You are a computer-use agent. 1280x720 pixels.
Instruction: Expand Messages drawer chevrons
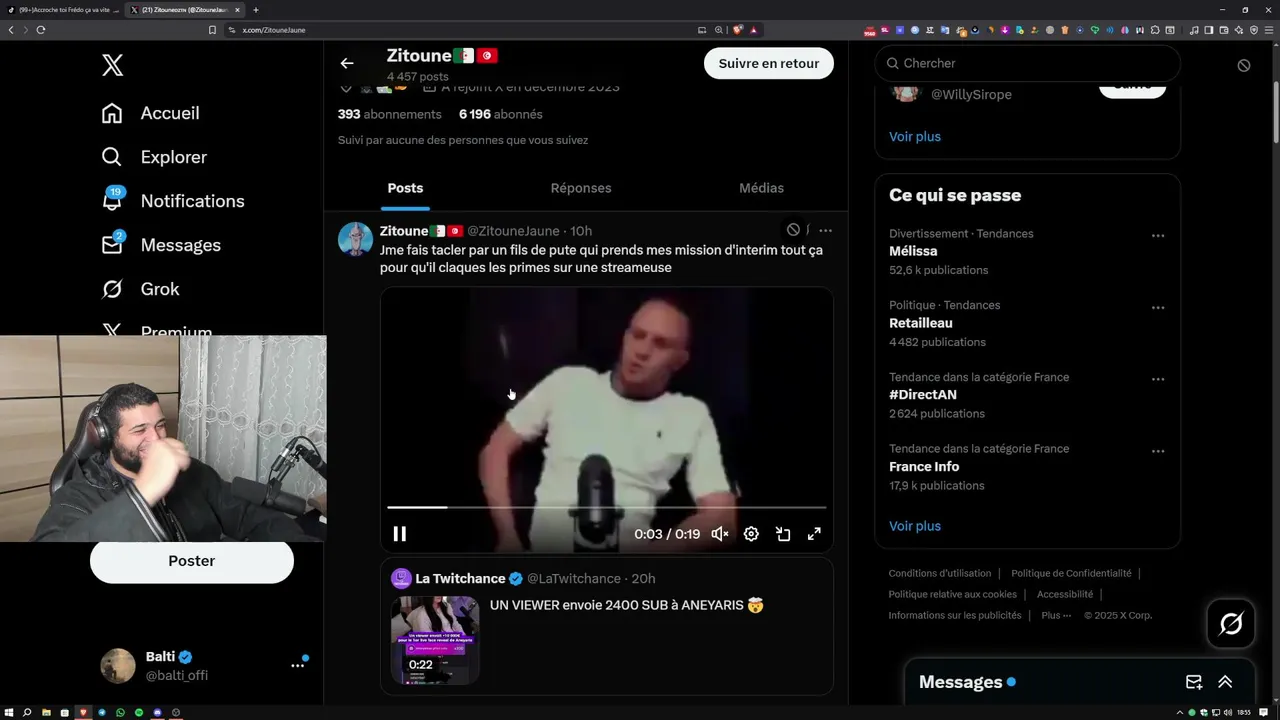[1225, 682]
